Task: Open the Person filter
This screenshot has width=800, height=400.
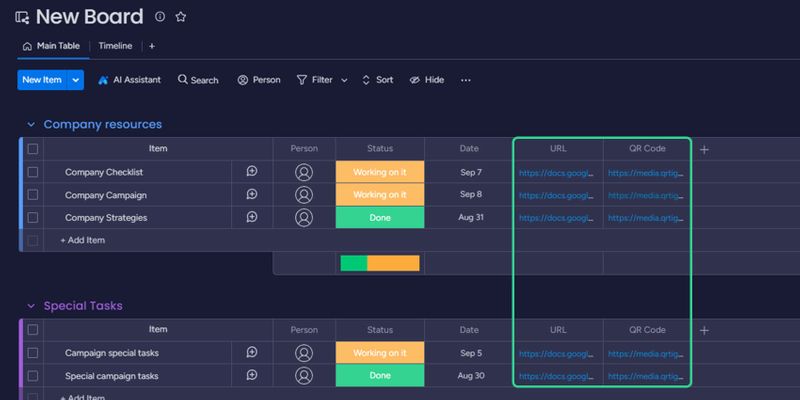Action: coord(259,80)
